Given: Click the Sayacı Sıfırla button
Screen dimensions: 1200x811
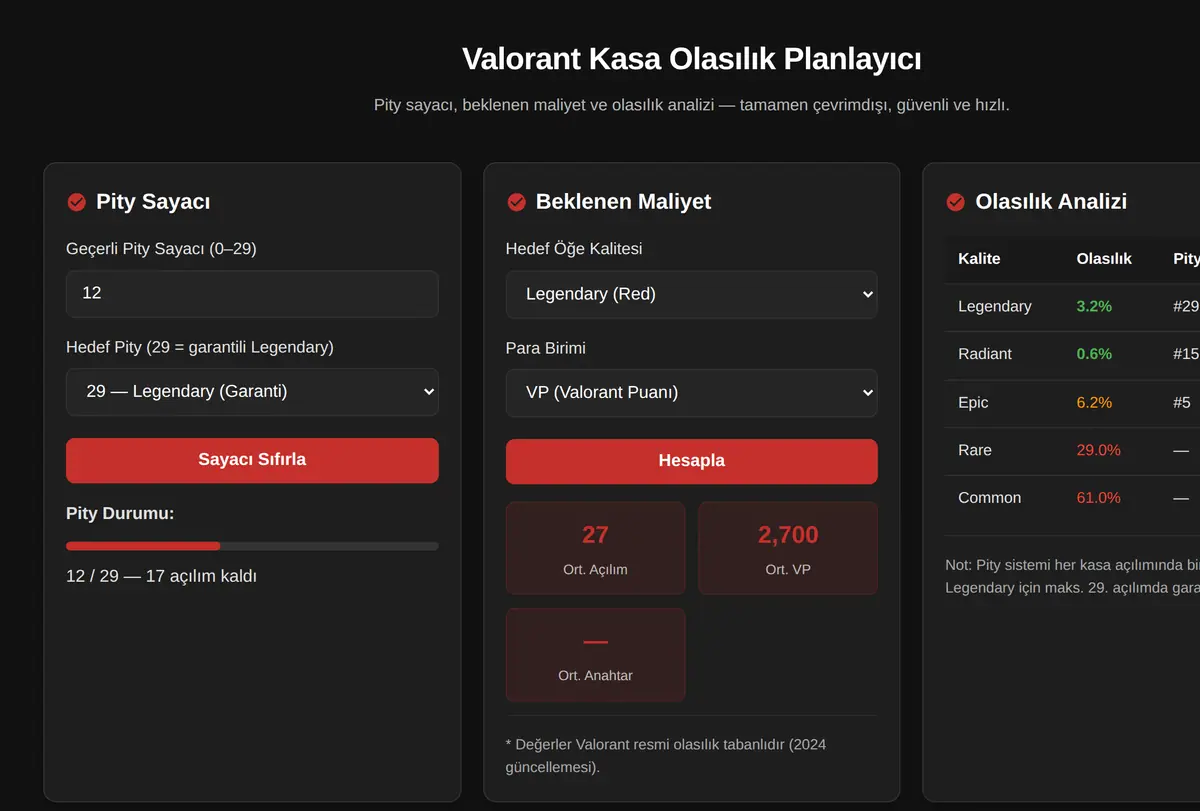Looking at the screenshot, I should (252, 460).
